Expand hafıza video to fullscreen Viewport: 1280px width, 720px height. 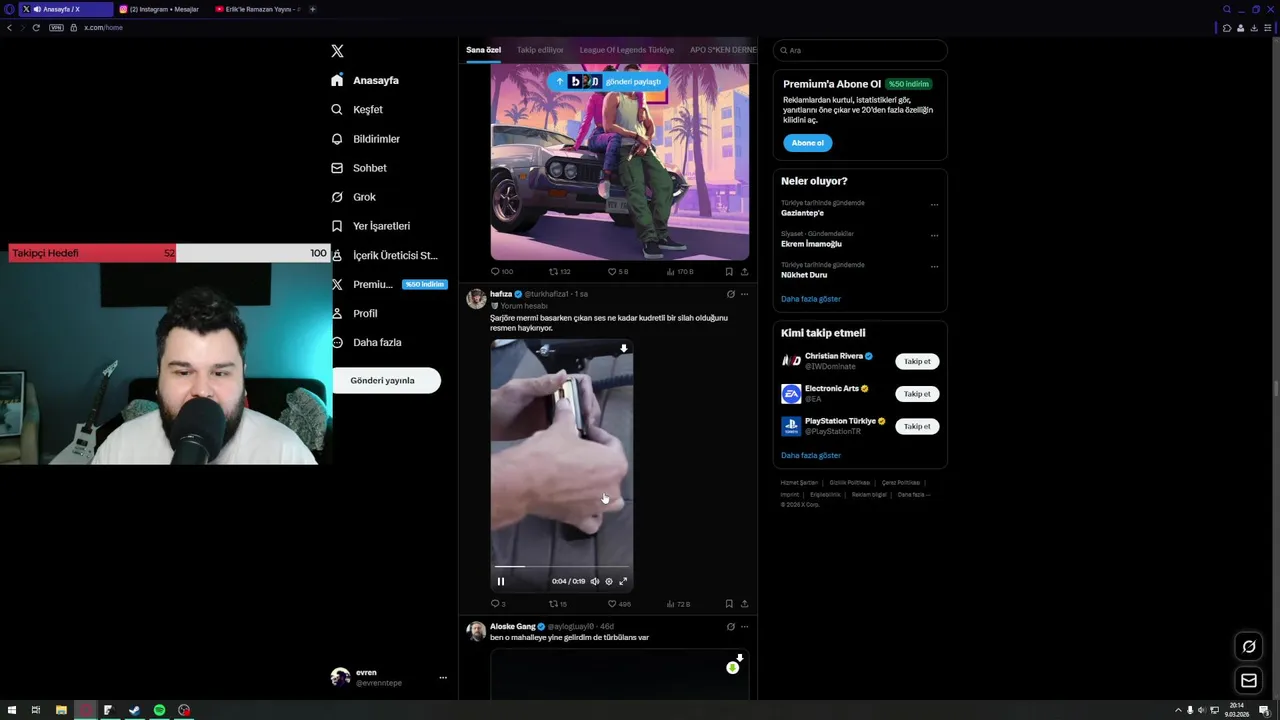click(x=623, y=581)
